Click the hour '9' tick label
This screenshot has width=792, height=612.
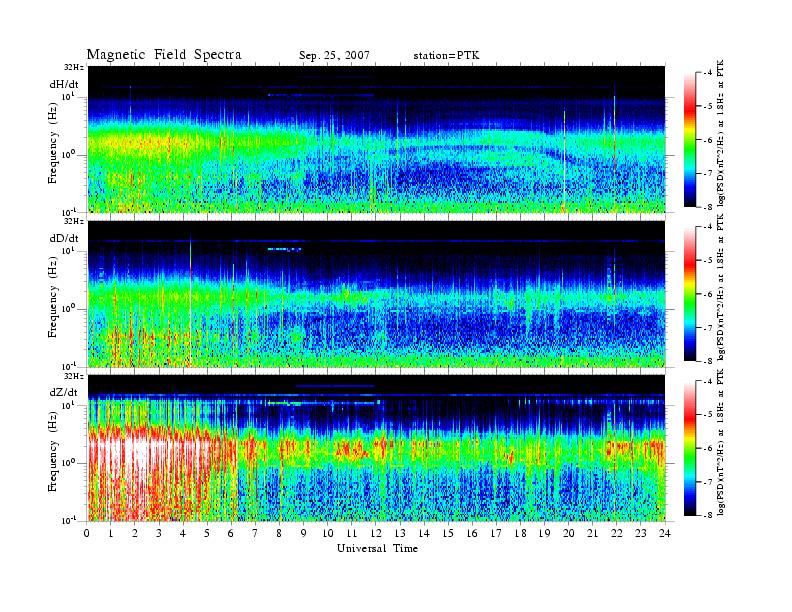click(x=303, y=534)
